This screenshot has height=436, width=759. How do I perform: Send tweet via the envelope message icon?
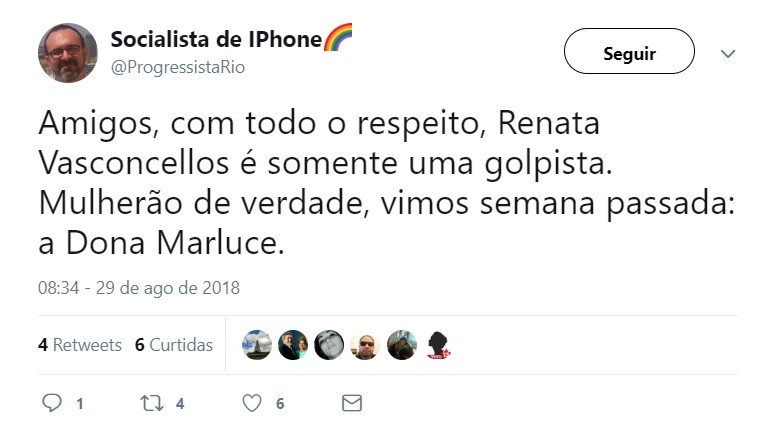[x=351, y=403]
